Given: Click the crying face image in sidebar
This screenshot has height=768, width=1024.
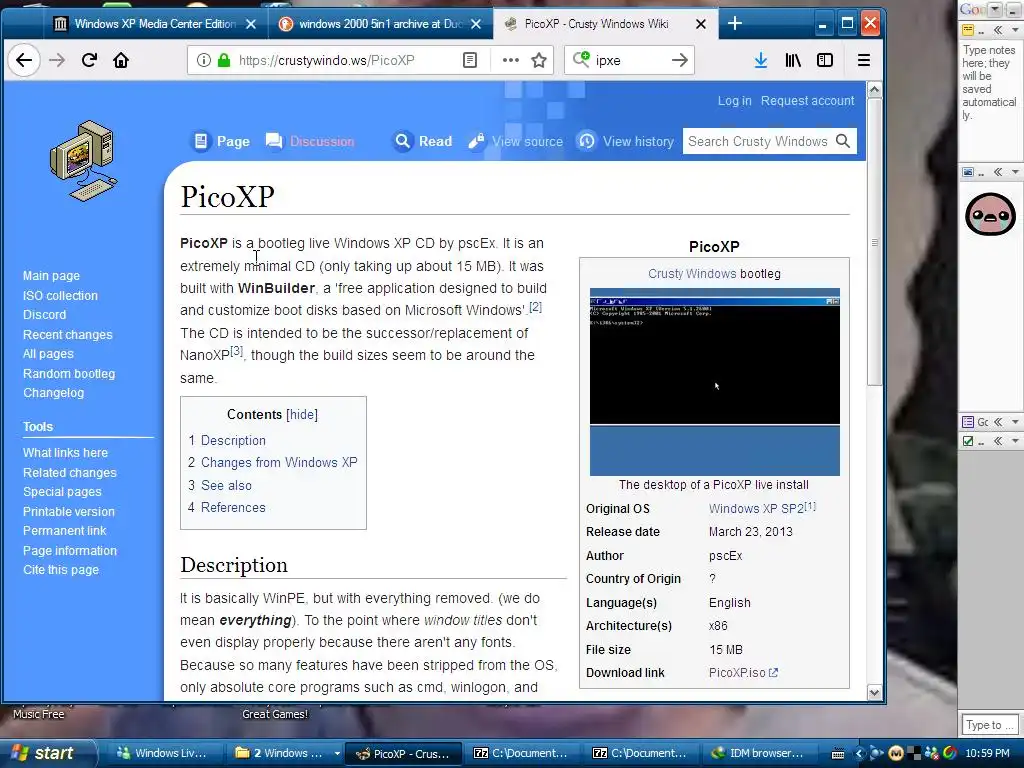Looking at the screenshot, I should 990,214.
